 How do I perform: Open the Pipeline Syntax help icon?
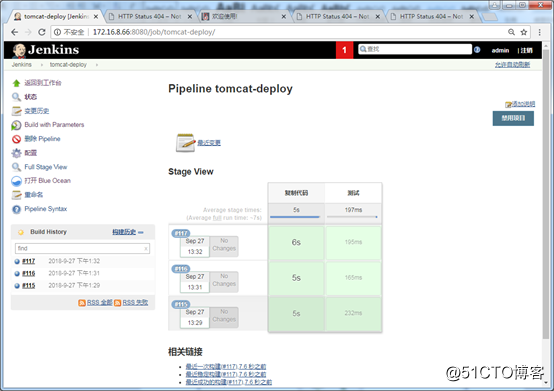(16, 209)
